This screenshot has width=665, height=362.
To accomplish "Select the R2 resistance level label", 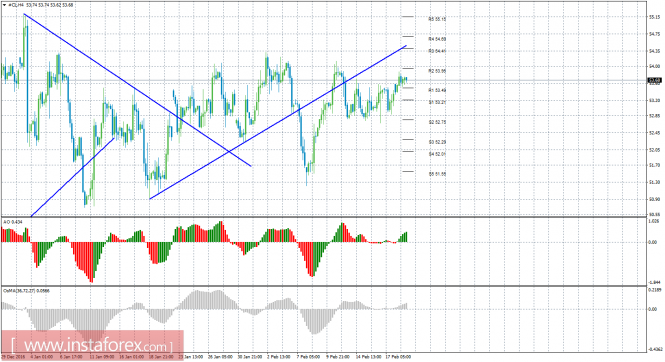I will [437, 71].
